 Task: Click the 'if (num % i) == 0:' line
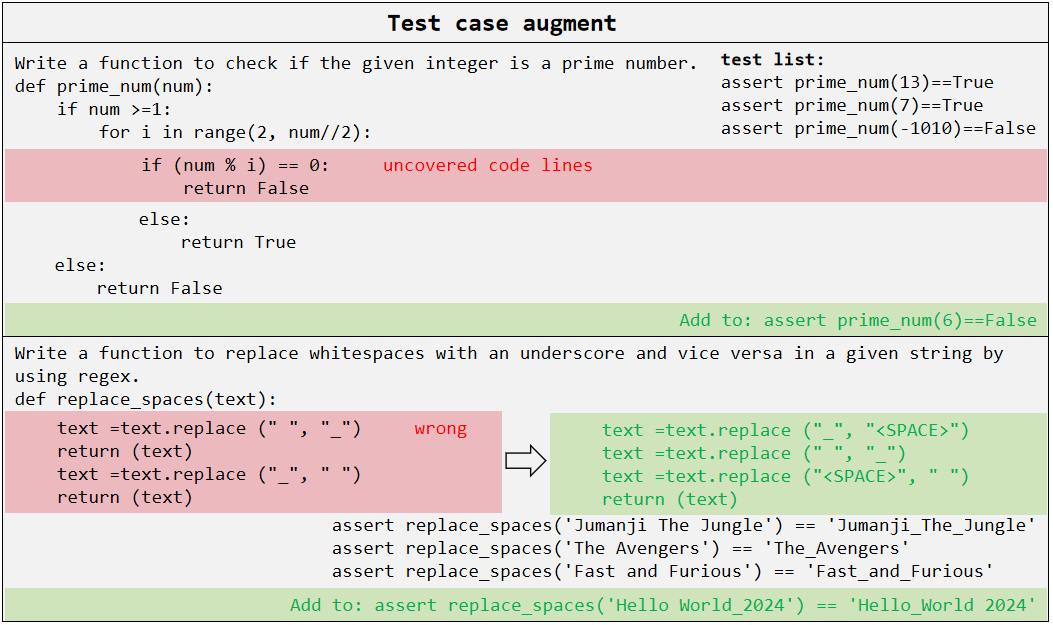point(235,166)
